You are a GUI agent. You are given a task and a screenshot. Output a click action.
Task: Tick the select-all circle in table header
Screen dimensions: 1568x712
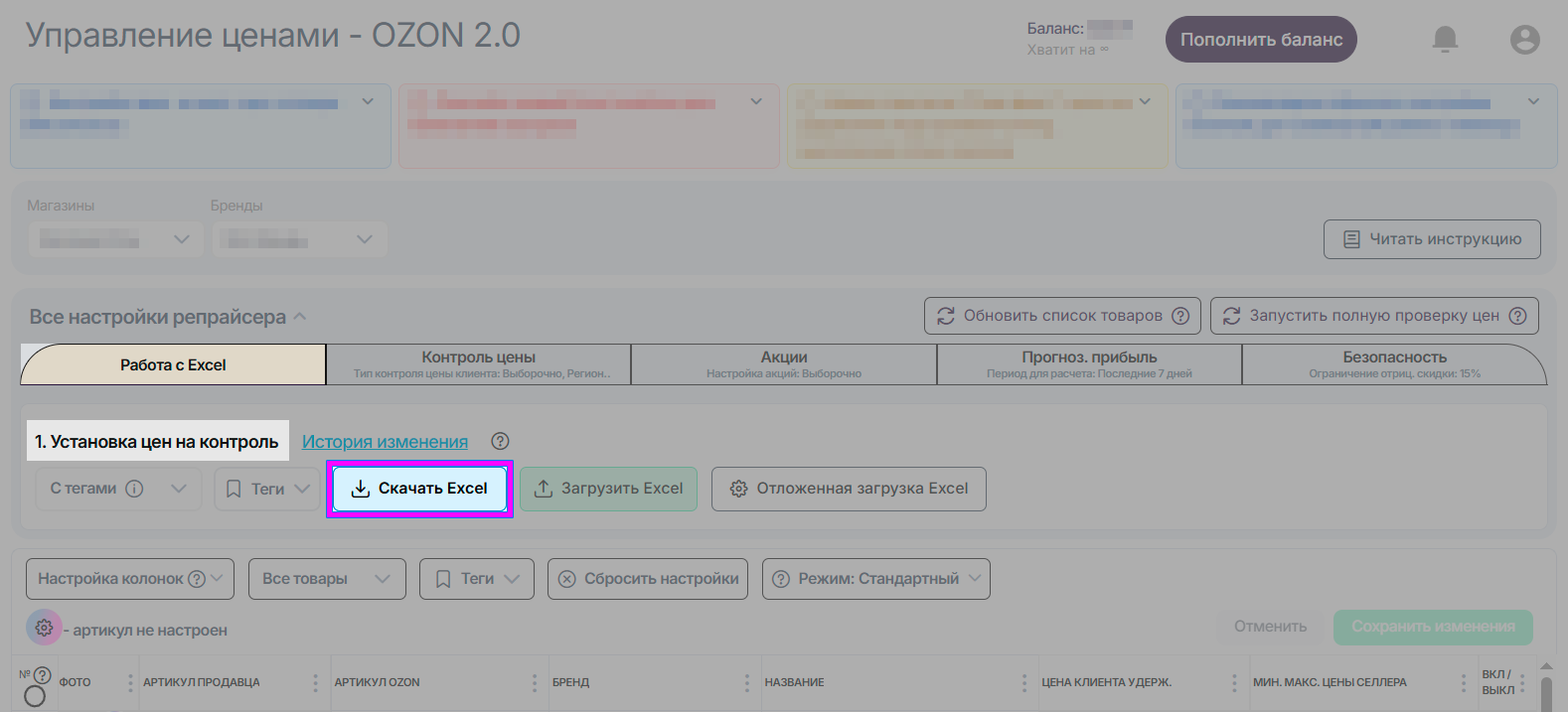pyautogui.click(x=35, y=696)
